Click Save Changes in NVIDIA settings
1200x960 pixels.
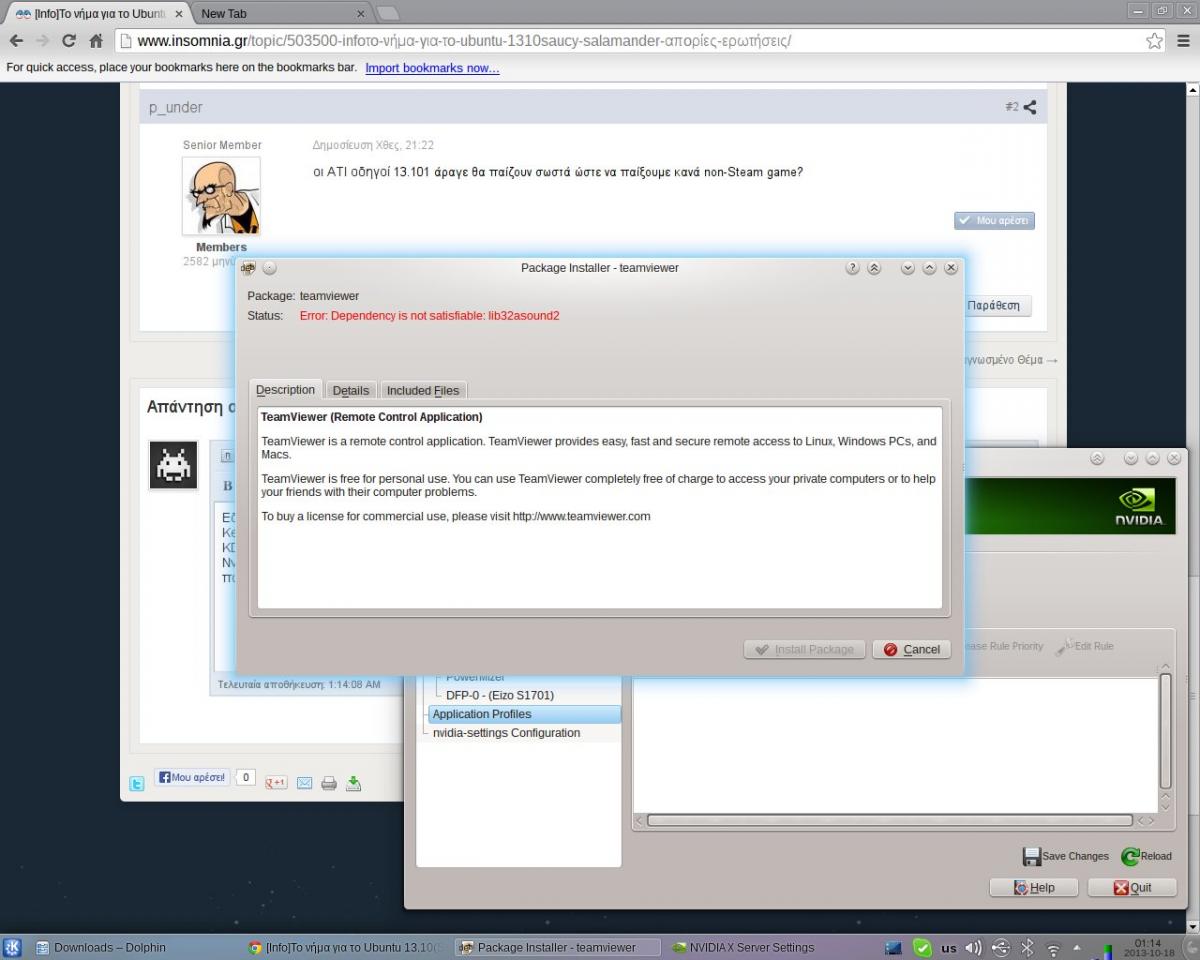(1066, 856)
